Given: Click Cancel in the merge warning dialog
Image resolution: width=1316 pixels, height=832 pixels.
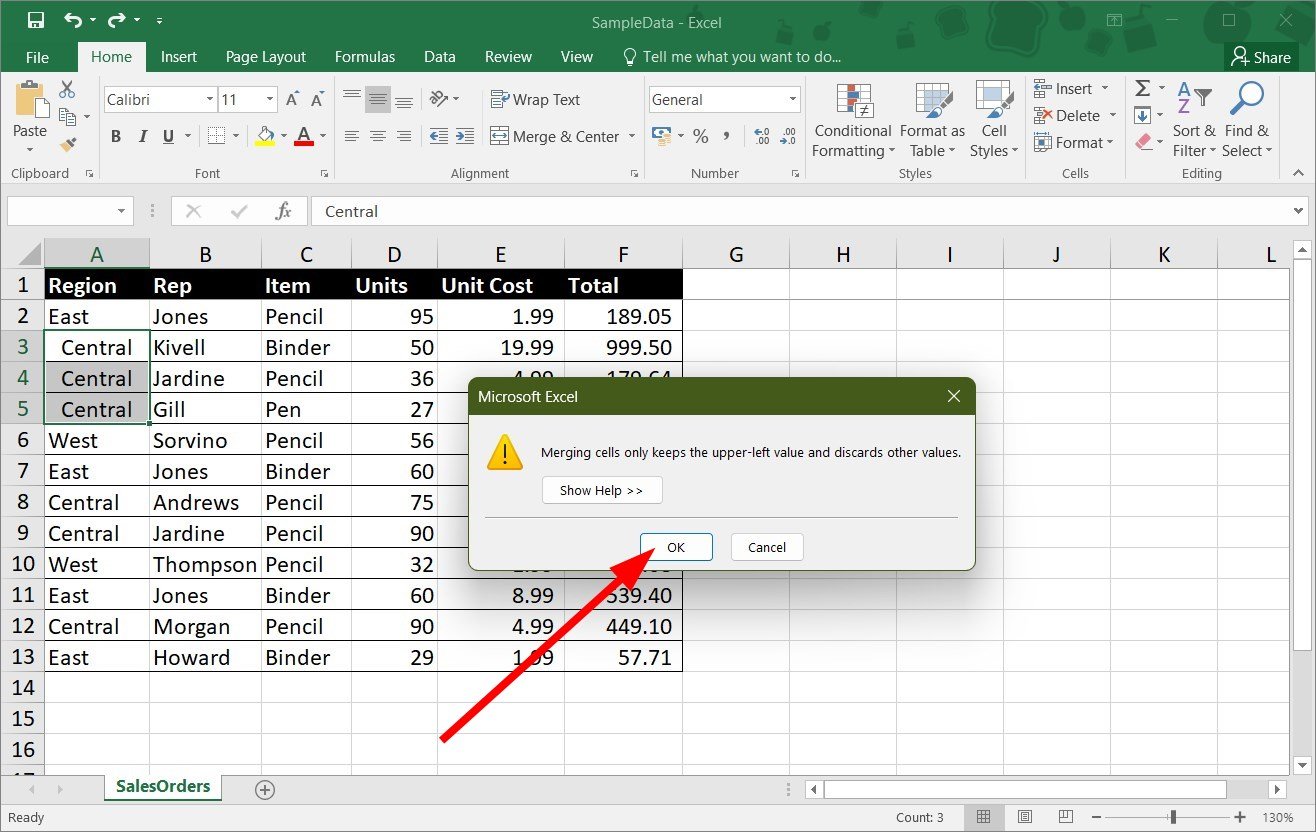Looking at the screenshot, I should (x=767, y=547).
